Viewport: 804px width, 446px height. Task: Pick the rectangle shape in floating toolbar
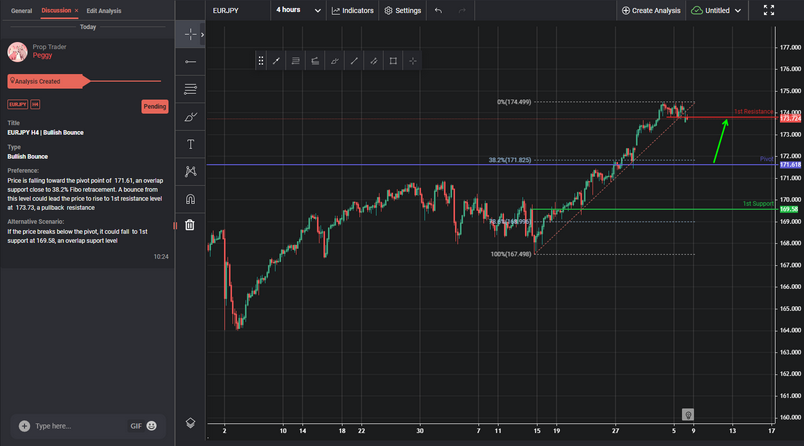click(393, 61)
